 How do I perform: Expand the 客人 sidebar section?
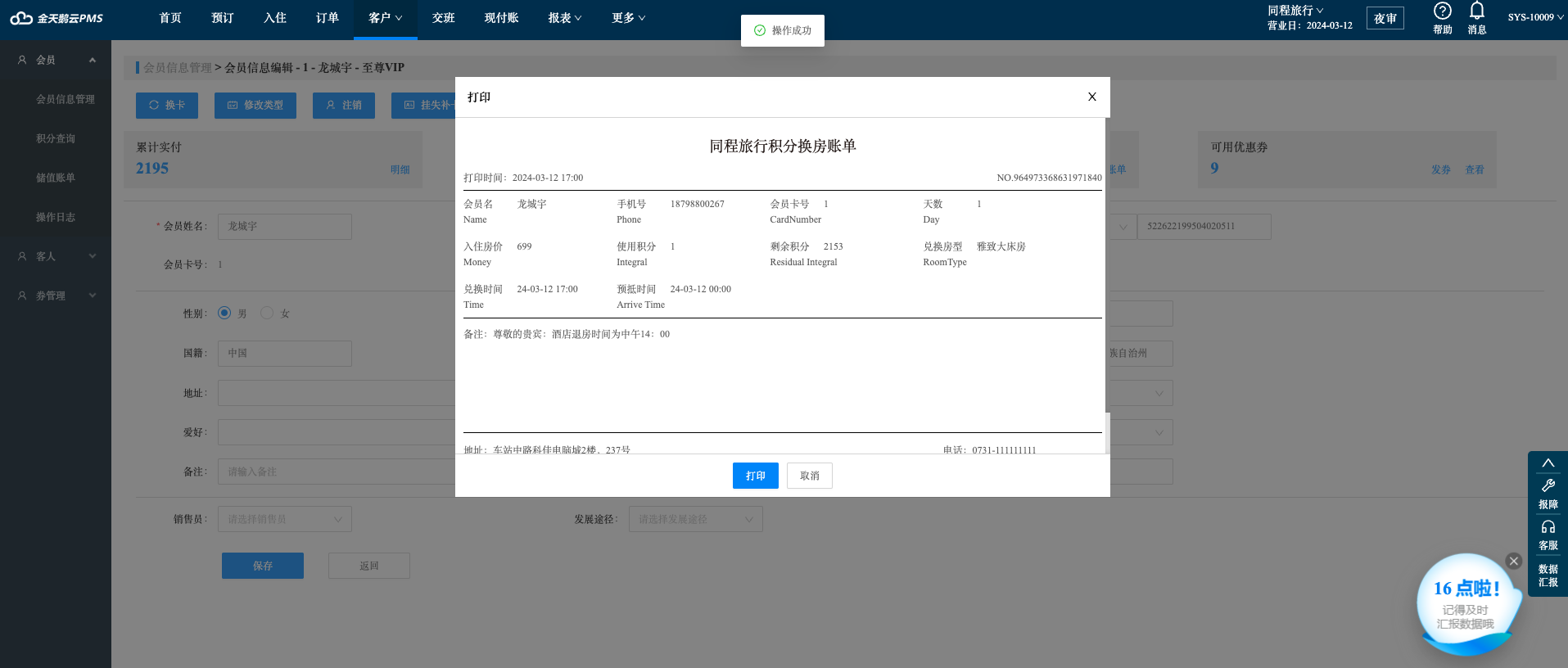coord(93,256)
